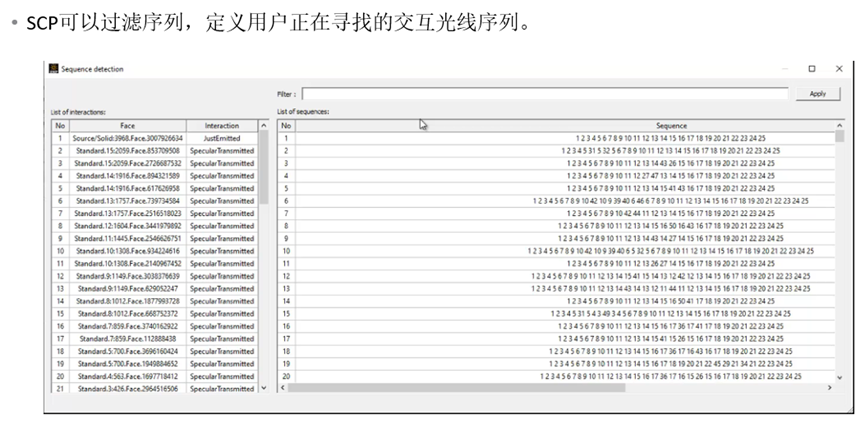Select Standard.9:1149.Face.3038376639 row
Screen dimensions: 865x424
(x=154, y=276)
